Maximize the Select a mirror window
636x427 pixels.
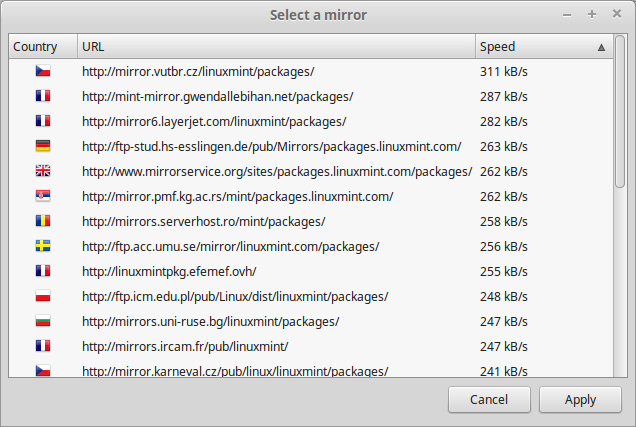pyautogui.click(x=592, y=15)
